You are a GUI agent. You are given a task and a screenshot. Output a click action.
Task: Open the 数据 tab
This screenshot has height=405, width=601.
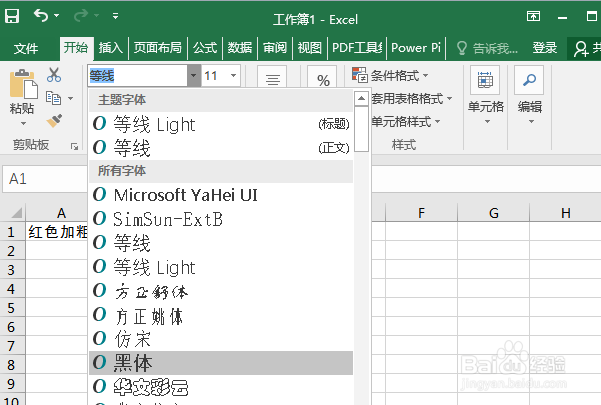click(240, 48)
